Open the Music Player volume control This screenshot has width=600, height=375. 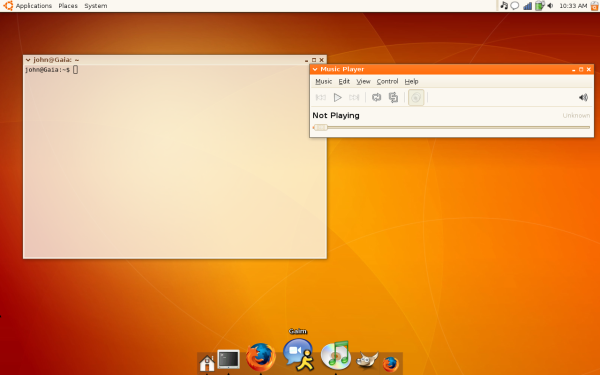point(583,98)
